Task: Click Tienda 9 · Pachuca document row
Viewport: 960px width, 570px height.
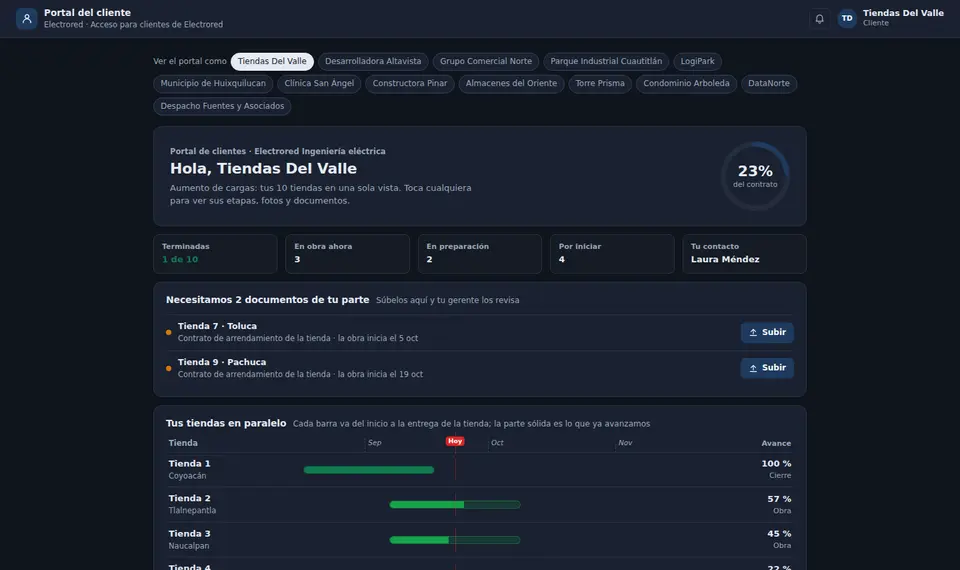Action: (479, 368)
